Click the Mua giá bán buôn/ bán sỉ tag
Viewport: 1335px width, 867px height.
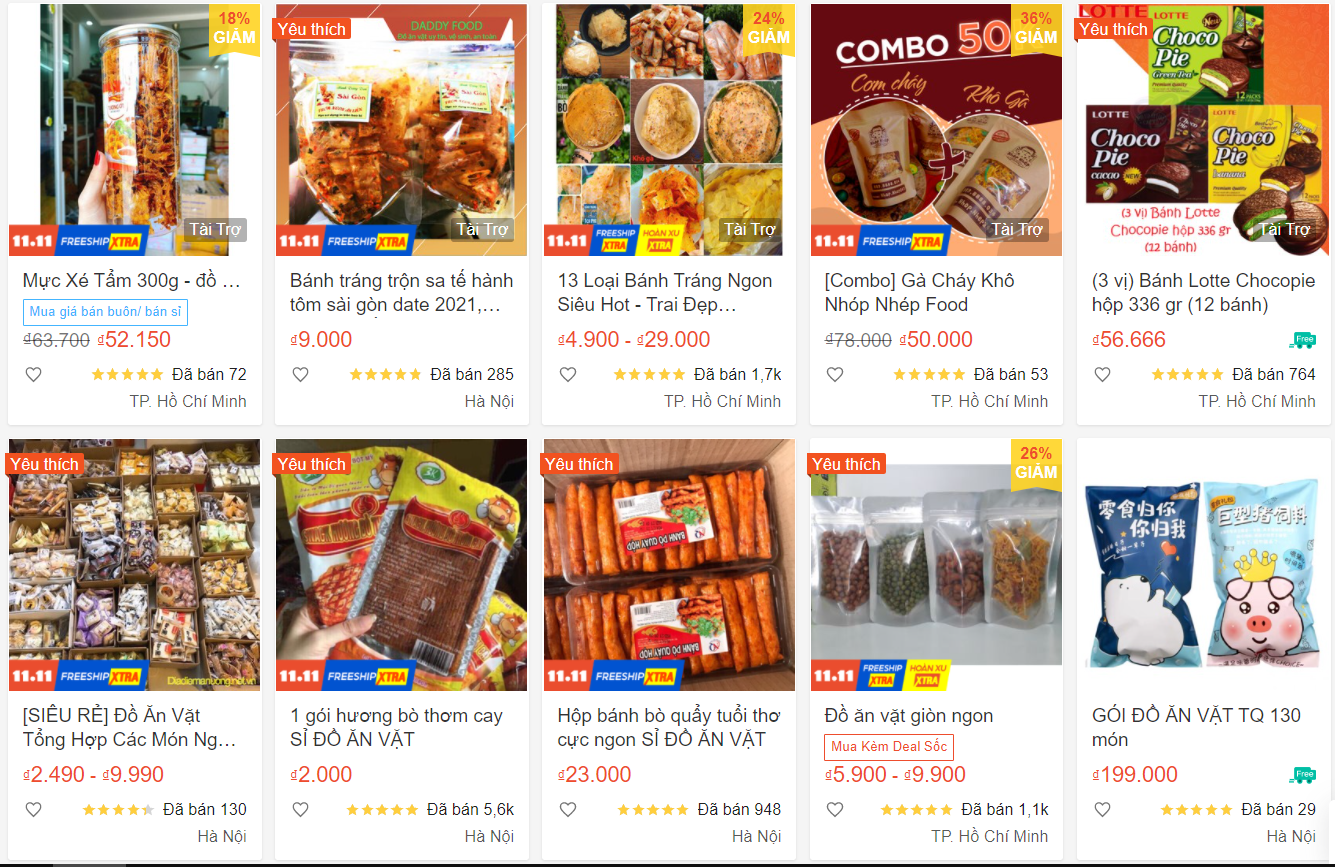coord(105,312)
